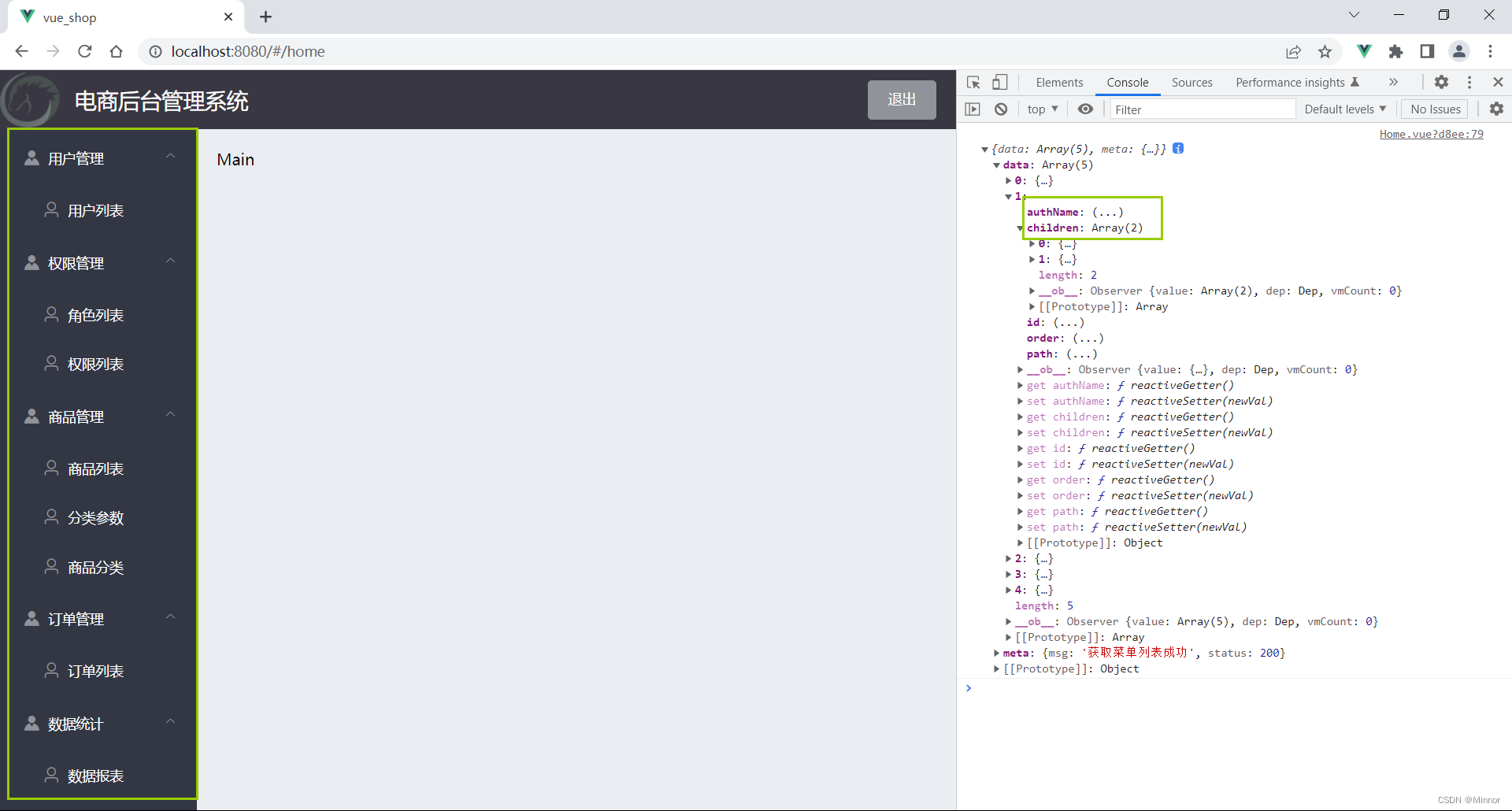Switch to Performance insights tab
Image resolution: width=1512 pixels, height=811 pixels.
1297,82
